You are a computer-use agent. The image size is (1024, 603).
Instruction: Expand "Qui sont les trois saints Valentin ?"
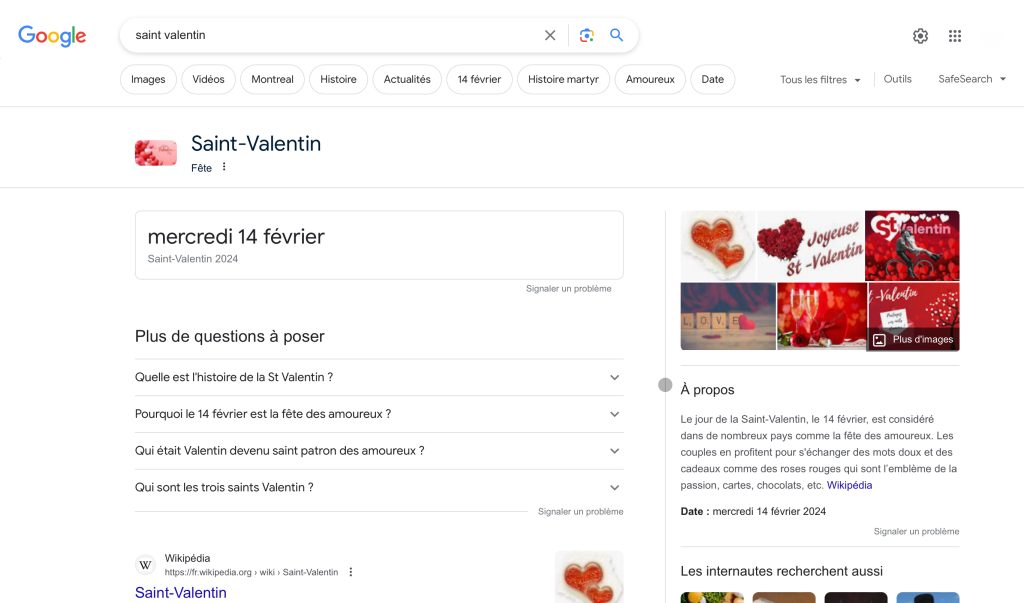378,487
